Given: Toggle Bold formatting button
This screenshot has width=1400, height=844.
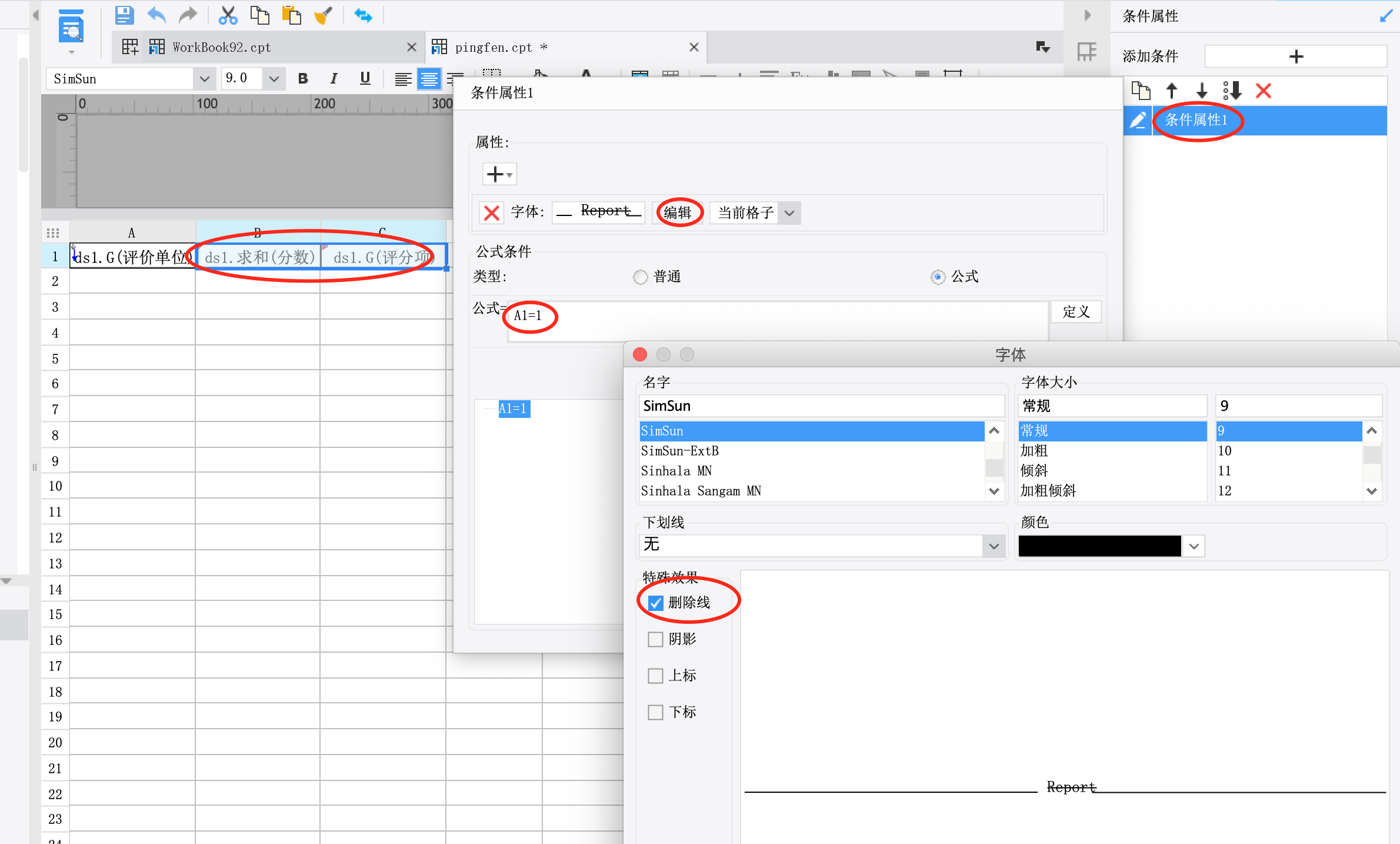Looking at the screenshot, I should click(x=303, y=78).
